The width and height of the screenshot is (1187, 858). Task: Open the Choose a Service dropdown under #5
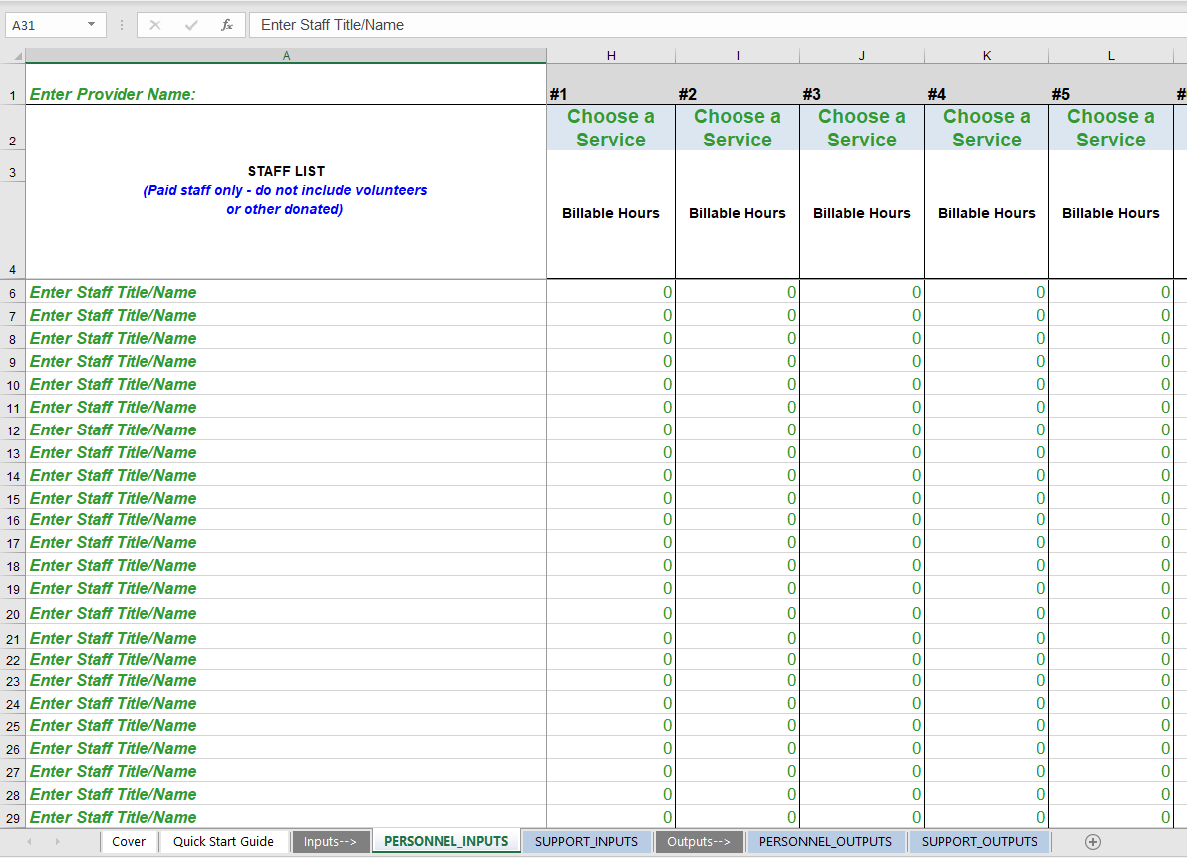(x=1111, y=128)
